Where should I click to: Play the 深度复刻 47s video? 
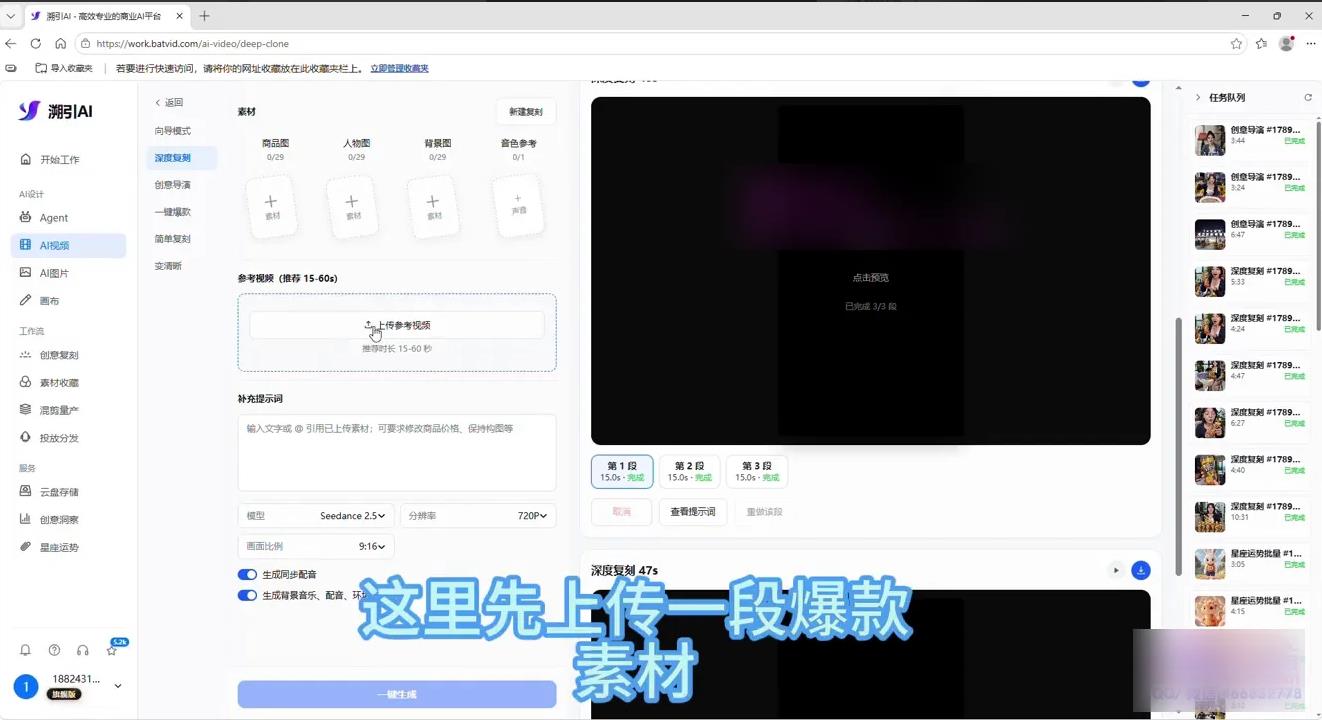[x=1116, y=570]
